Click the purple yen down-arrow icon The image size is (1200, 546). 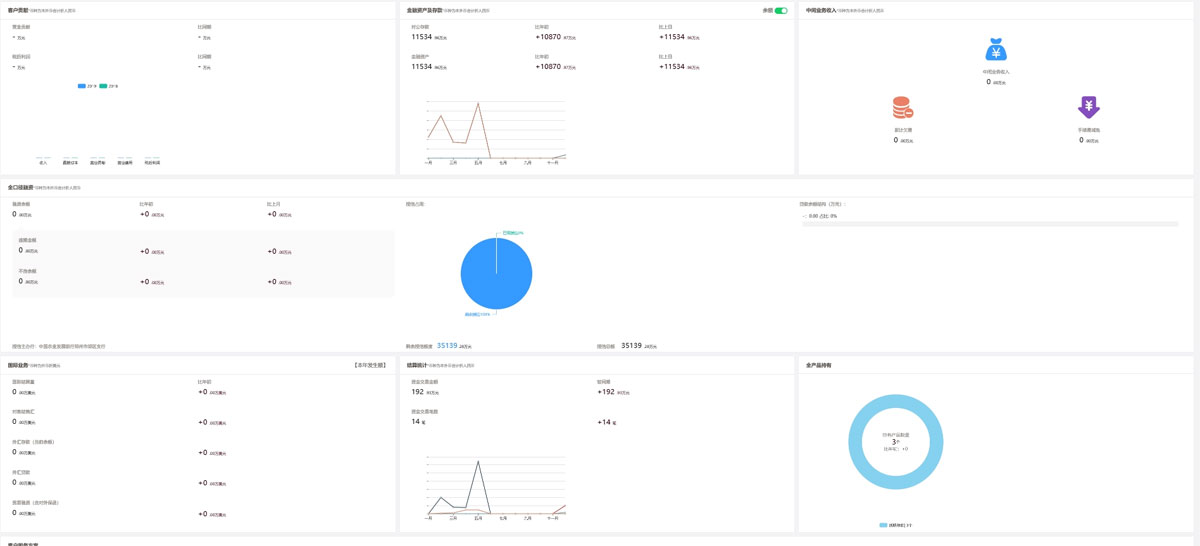(1088, 107)
